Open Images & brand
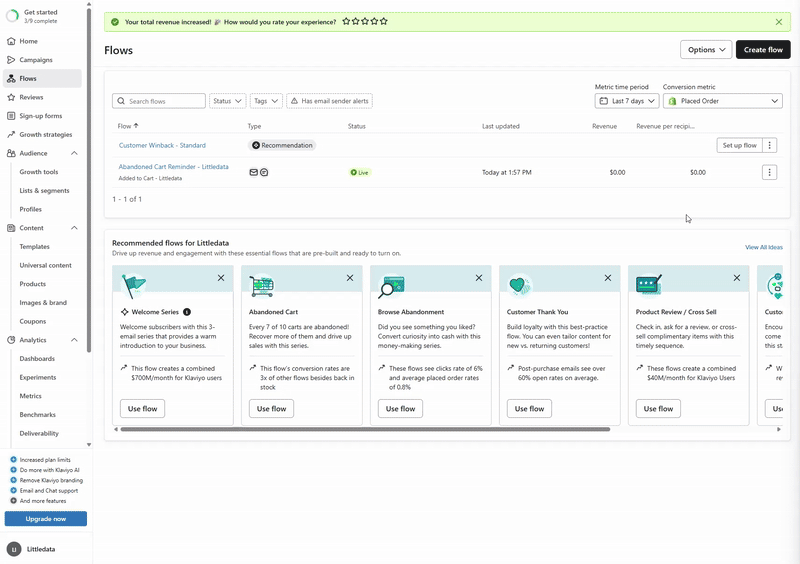Viewport: 800px width, 564px height. point(43,303)
